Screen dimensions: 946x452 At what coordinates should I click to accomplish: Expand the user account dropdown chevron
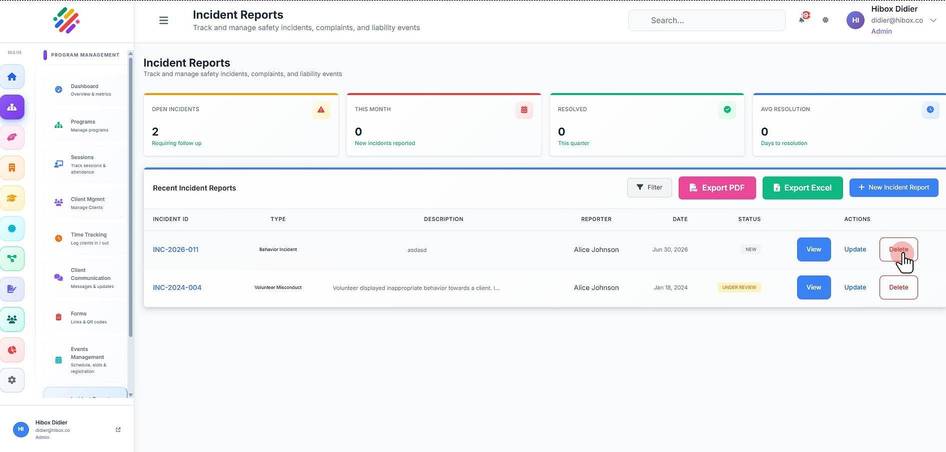(x=933, y=20)
